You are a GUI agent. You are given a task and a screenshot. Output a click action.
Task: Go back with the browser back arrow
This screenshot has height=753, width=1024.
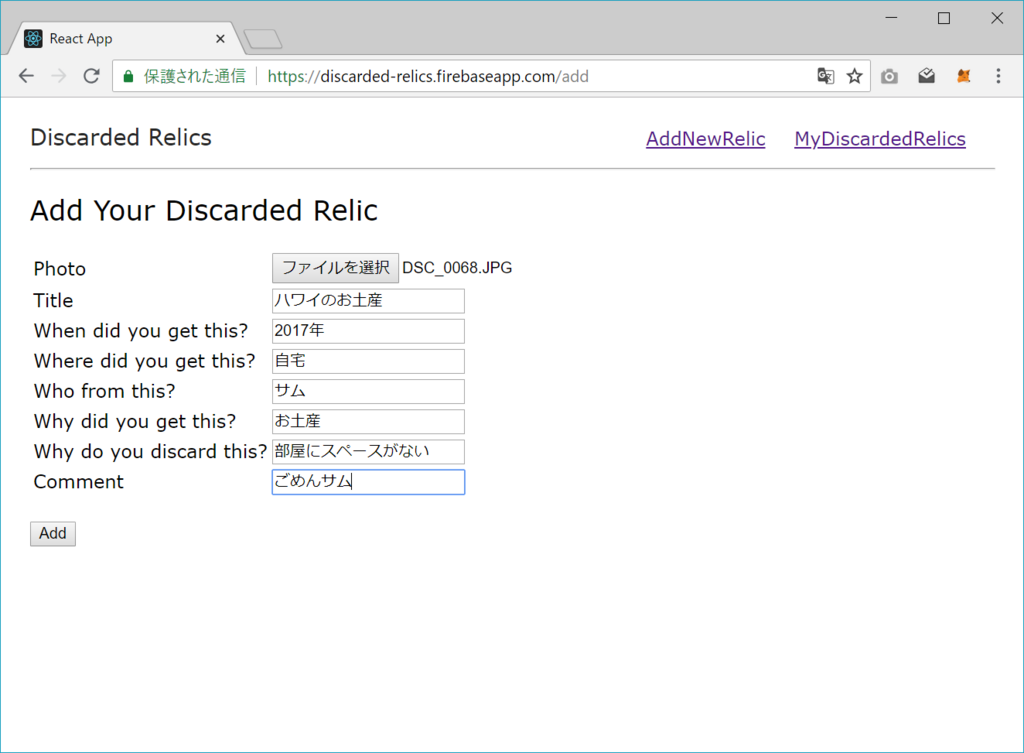[26, 76]
